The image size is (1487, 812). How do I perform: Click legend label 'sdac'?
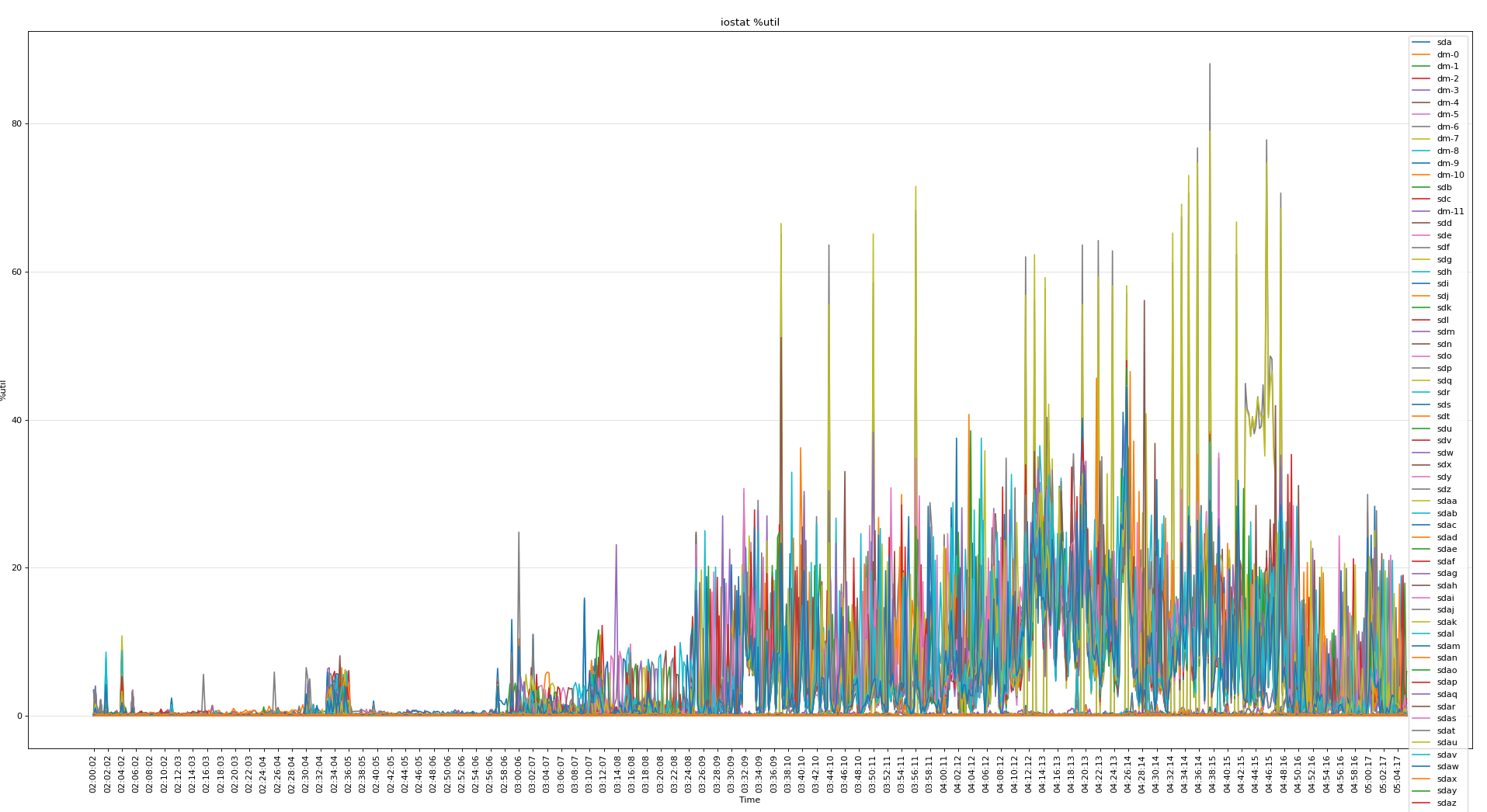pos(1446,526)
